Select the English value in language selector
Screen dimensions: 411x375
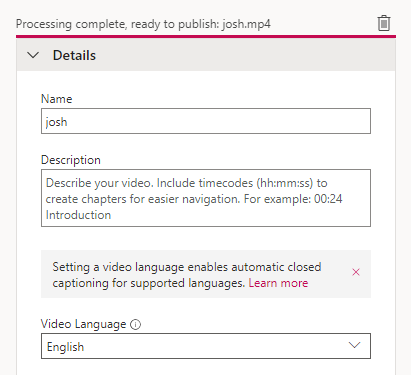coord(65,347)
